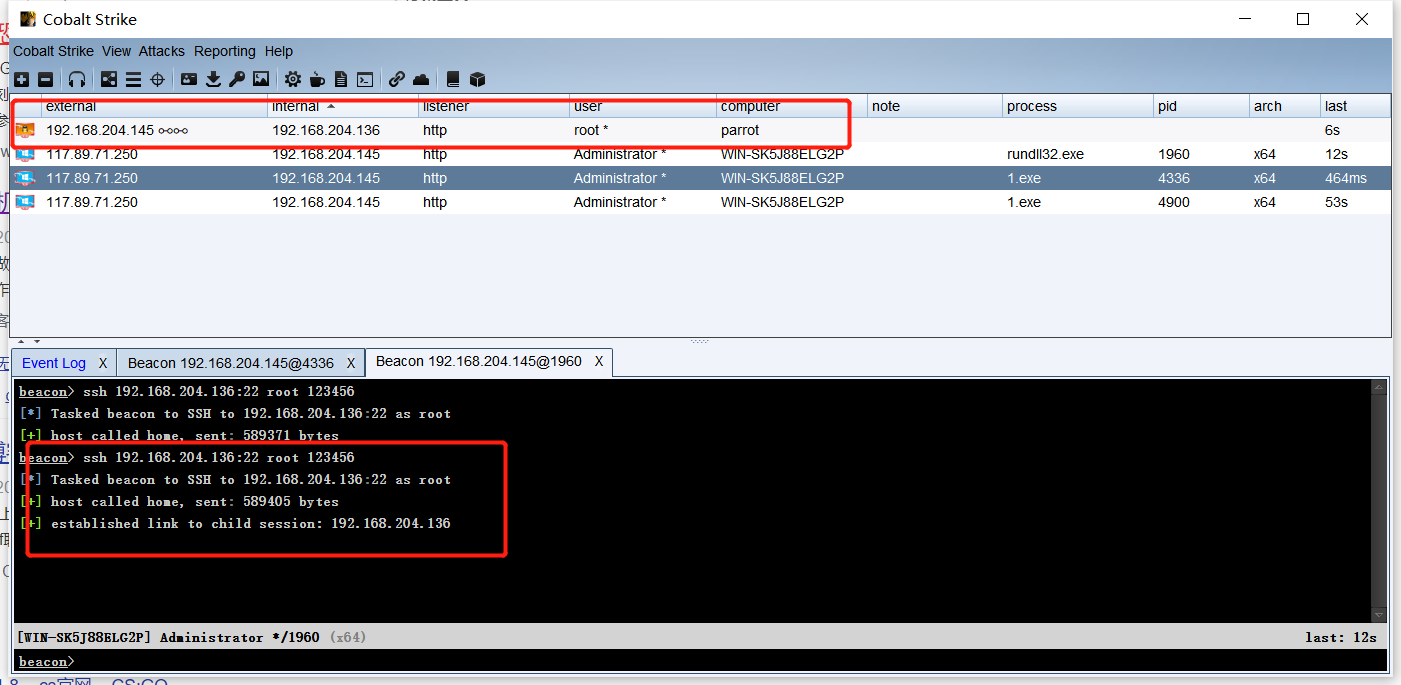Switch to Pivot Graph view
Image resolution: width=1401 pixels, height=685 pixels.
[x=109, y=79]
